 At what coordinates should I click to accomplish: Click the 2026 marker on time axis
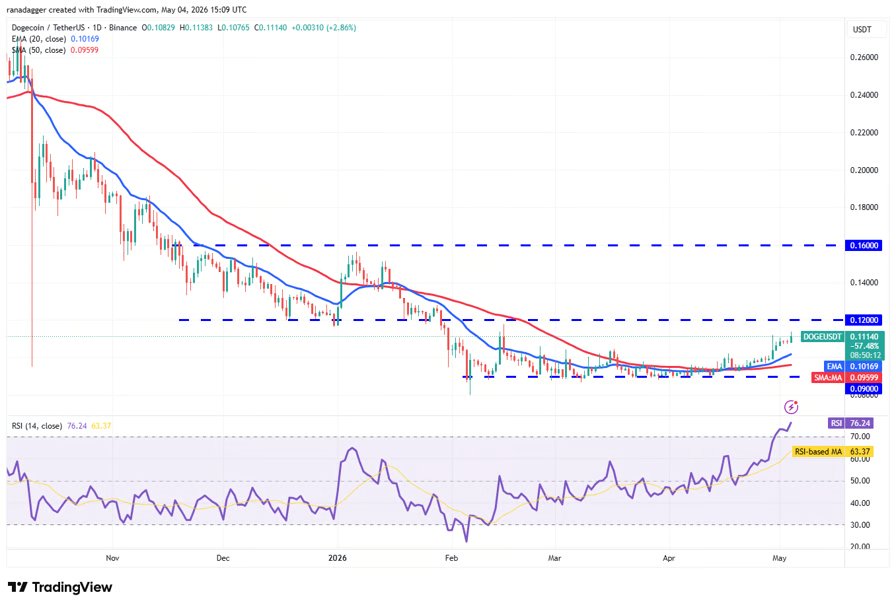tap(337, 558)
